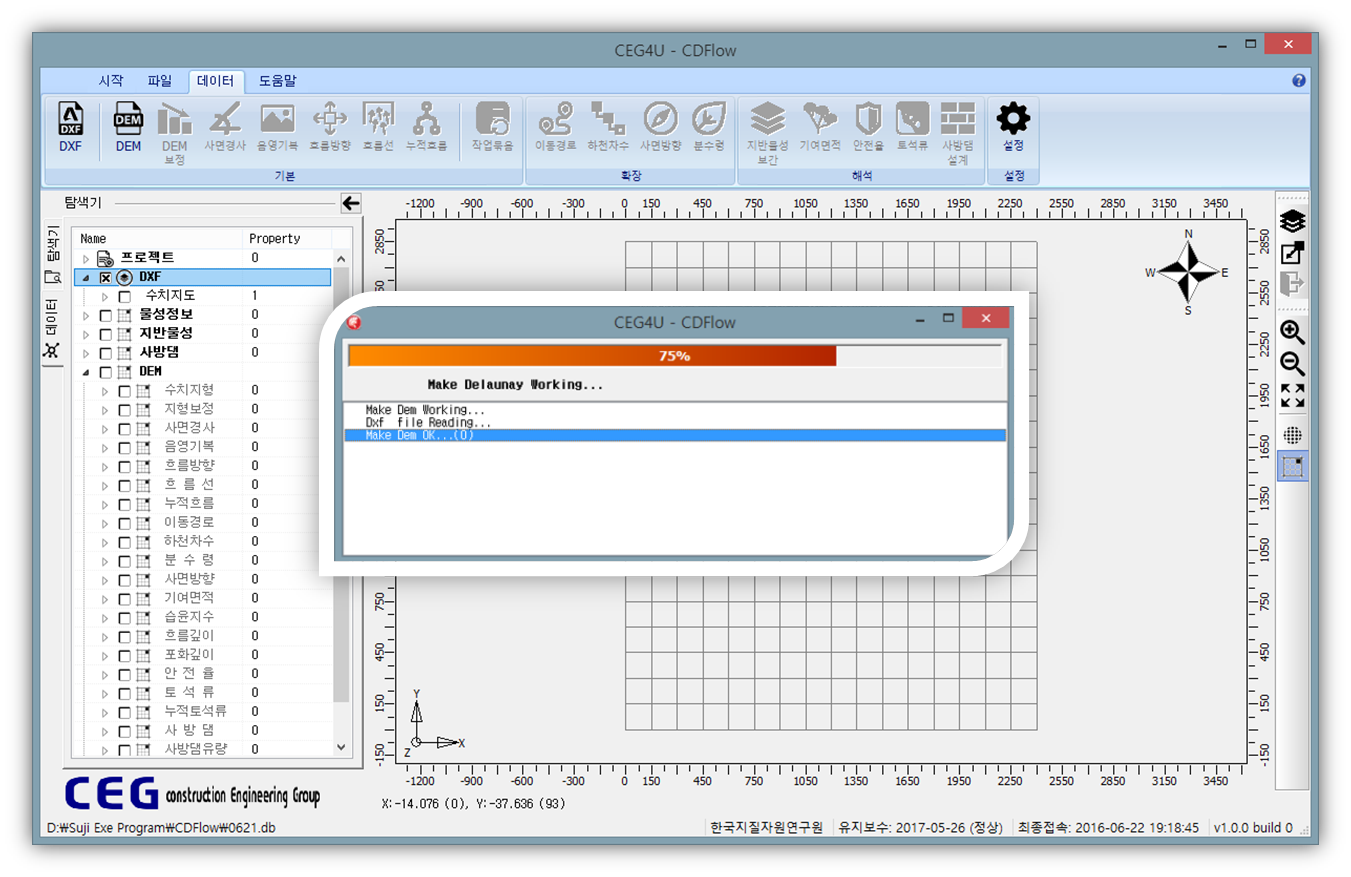Click the zoom out magnifier icon

coord(1293,364)
